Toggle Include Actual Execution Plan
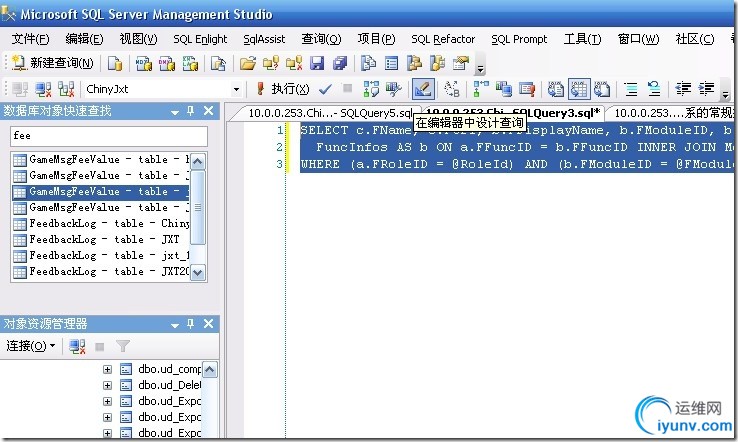The image size is (738, 442). click(x=481, y=89)
